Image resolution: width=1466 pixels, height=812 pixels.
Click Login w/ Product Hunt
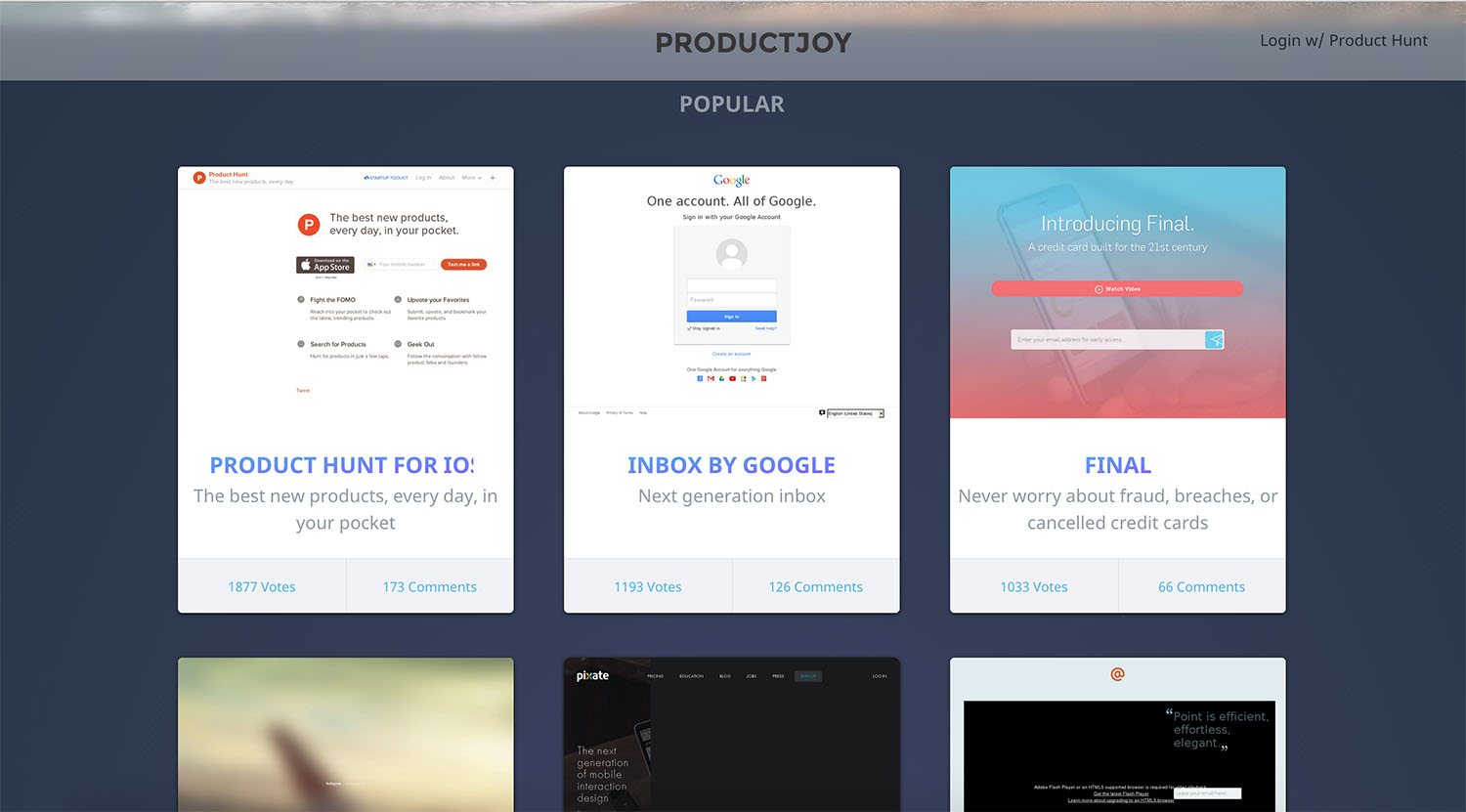[x=1344, y=40]
